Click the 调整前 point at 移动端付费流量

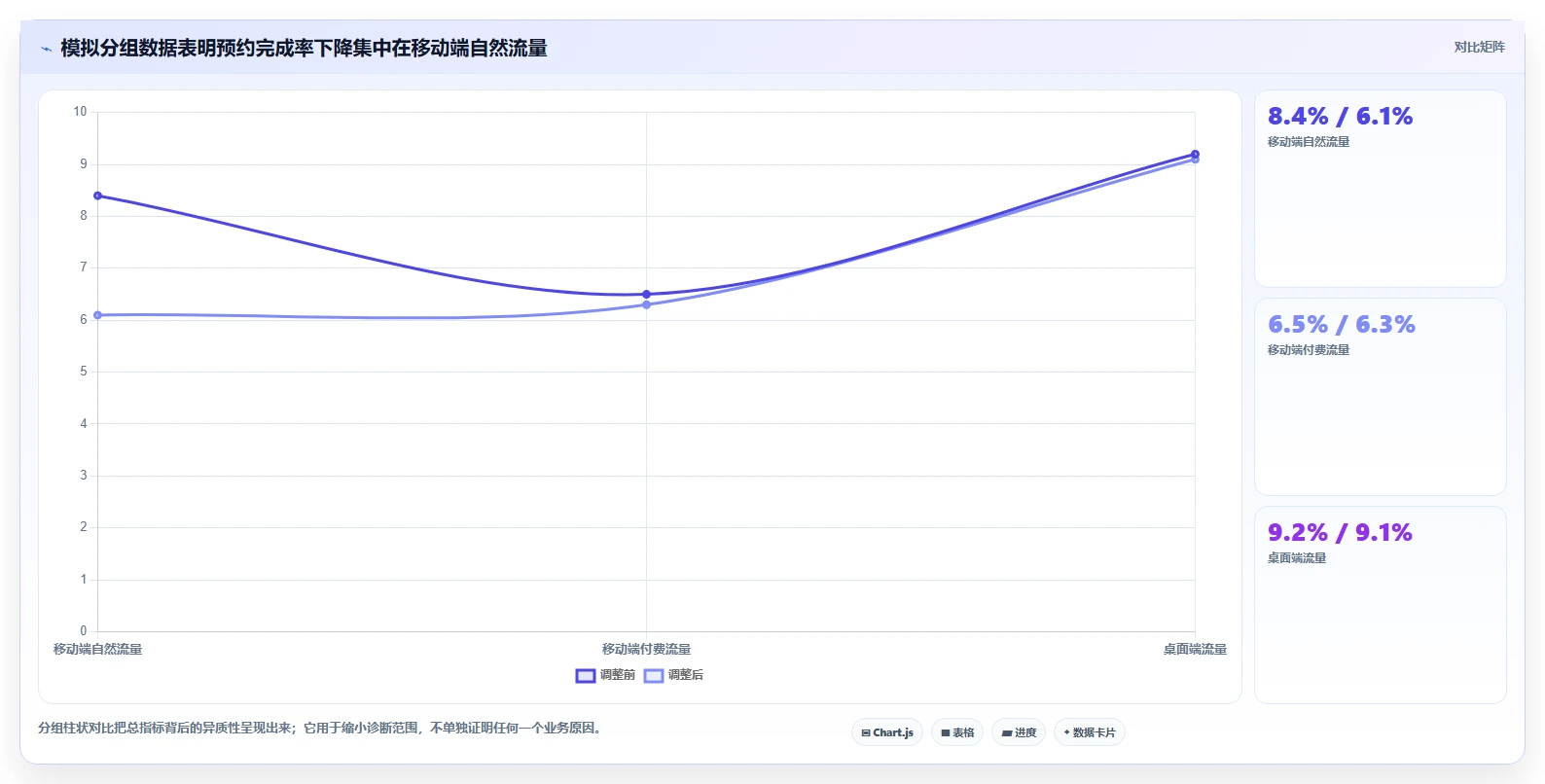coord(646,294)
